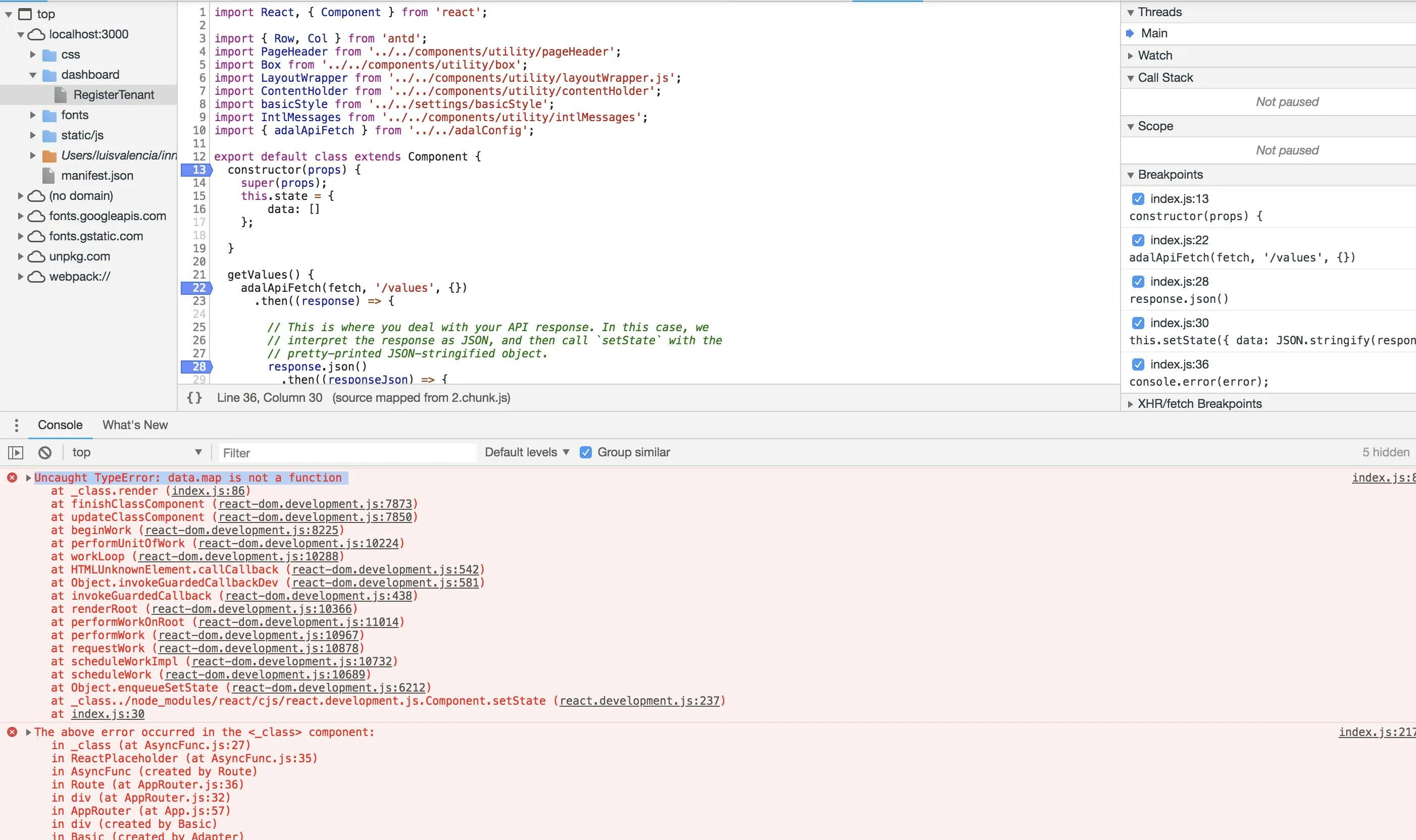
Task: Select the Console tab
Action: click(60, 425)
